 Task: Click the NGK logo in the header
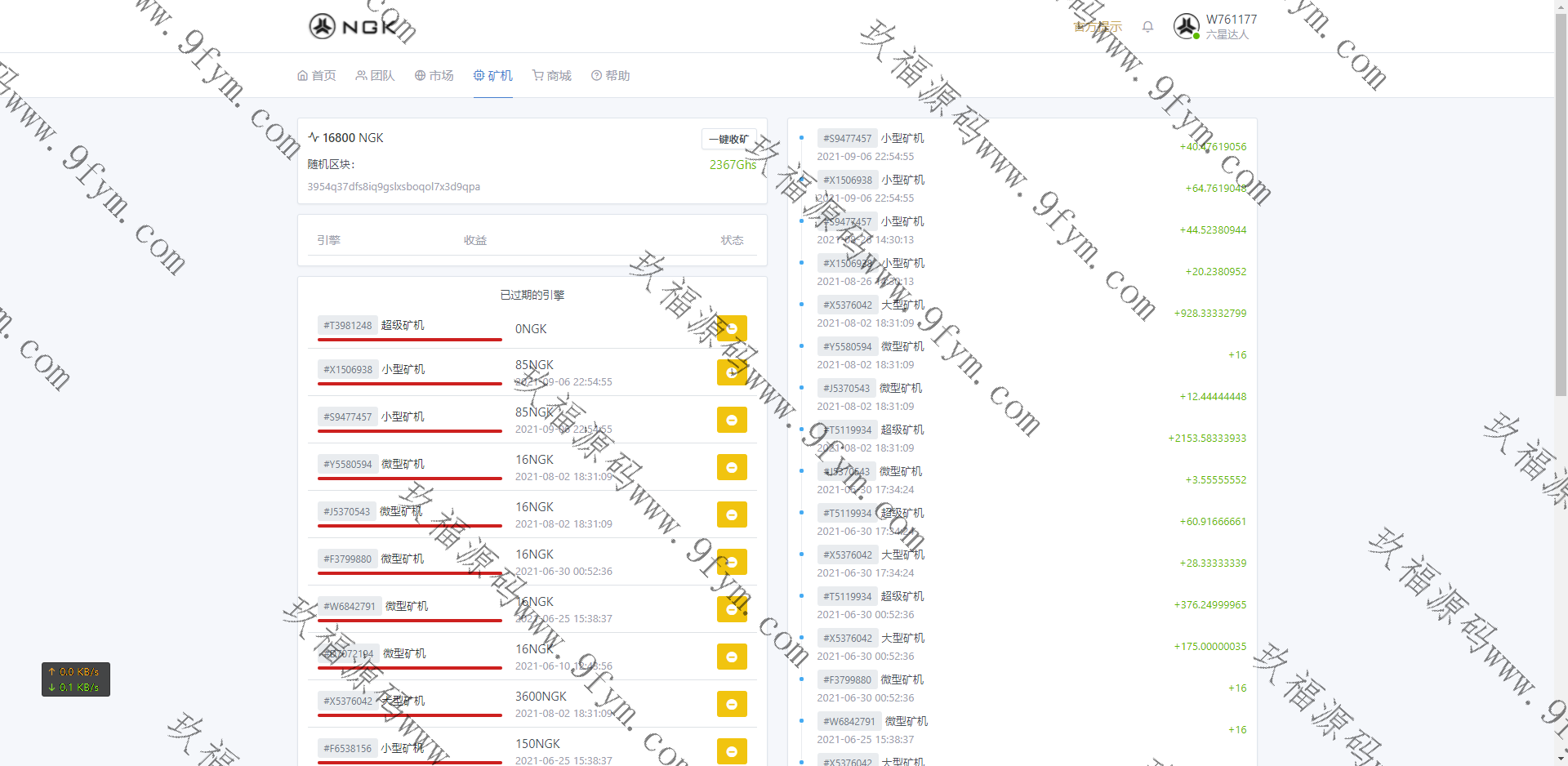(353, 26)
